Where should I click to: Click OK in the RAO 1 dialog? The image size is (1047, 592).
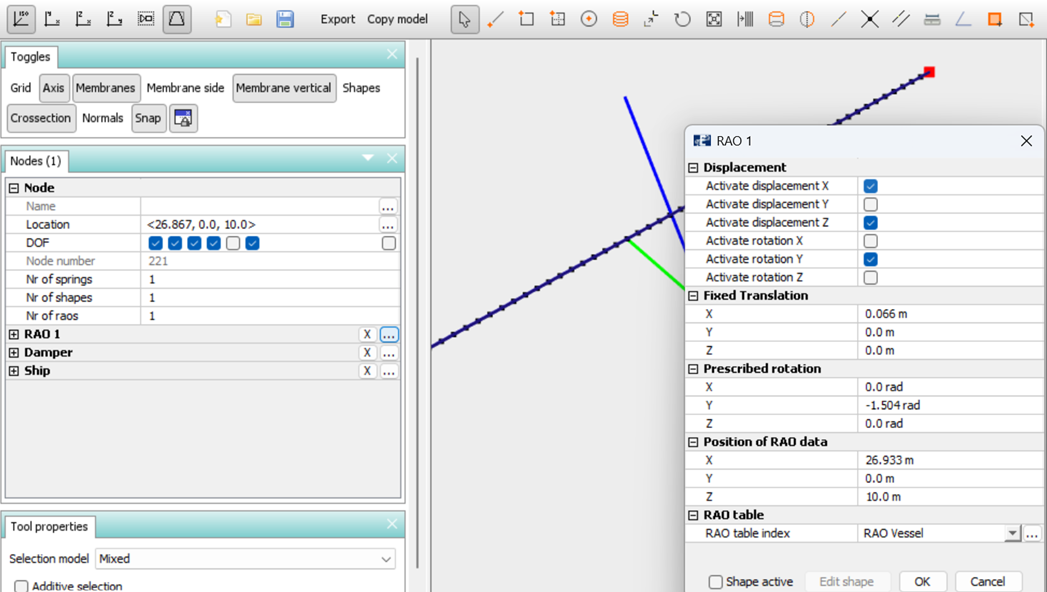pyautogui.click(x=922, y=582)
